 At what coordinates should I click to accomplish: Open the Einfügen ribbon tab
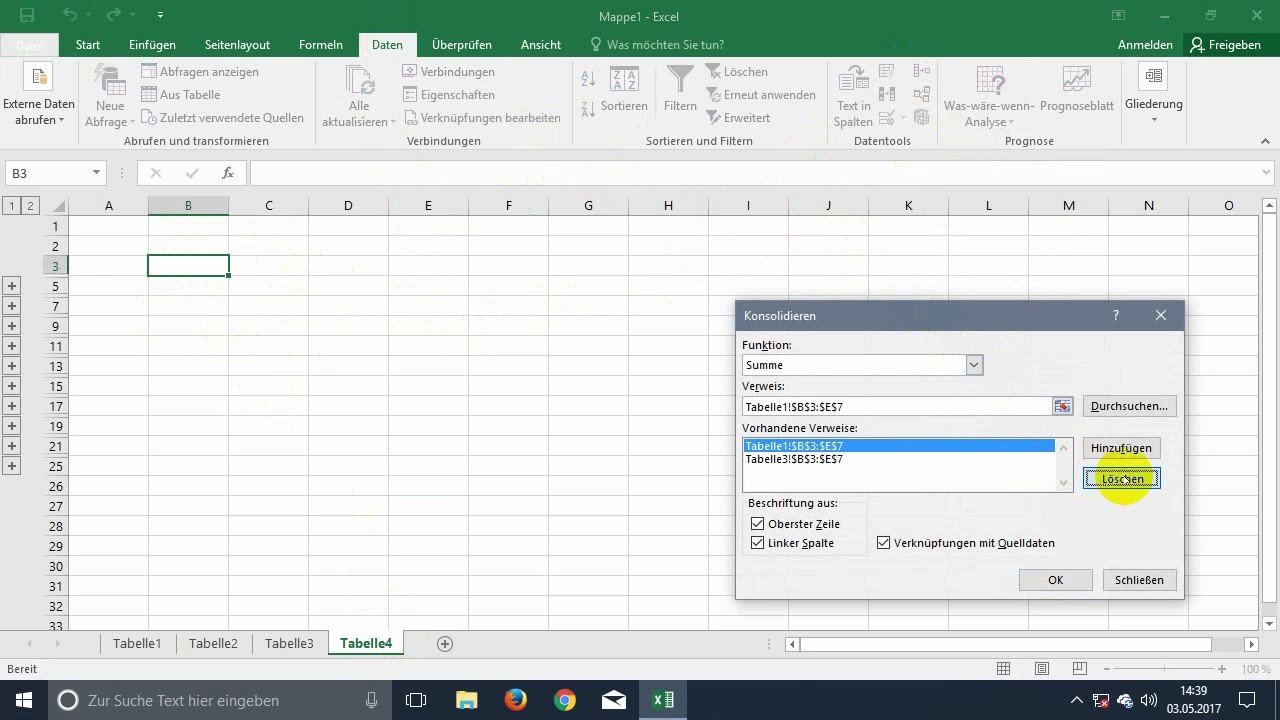click(152, 45)
